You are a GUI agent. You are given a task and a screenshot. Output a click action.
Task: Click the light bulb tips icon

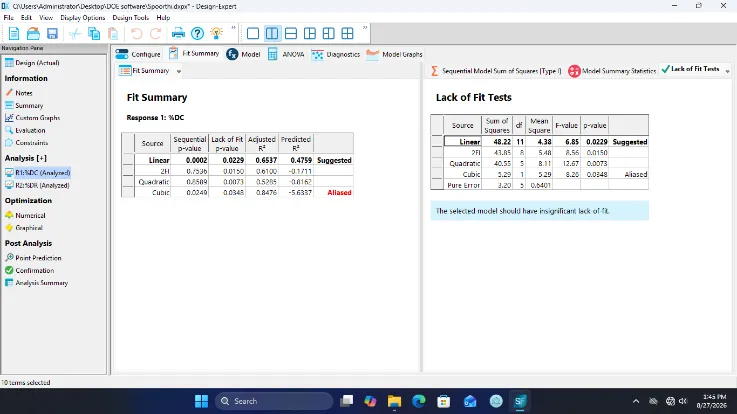(216, 33)
